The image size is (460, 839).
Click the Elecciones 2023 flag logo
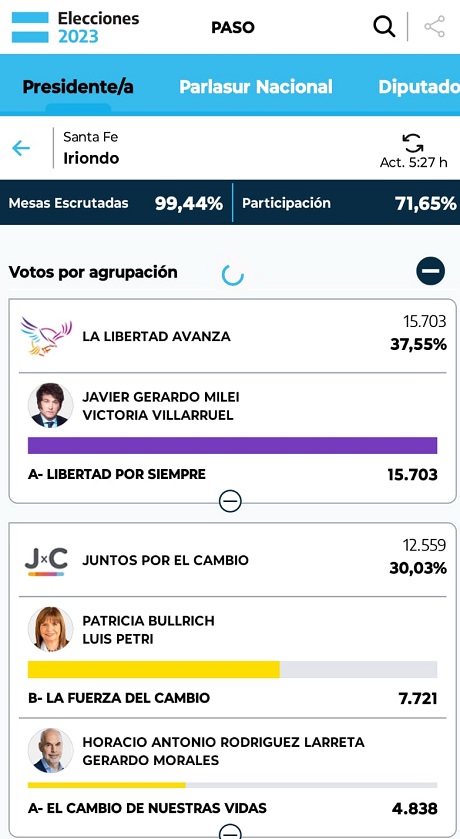point(30,27)
